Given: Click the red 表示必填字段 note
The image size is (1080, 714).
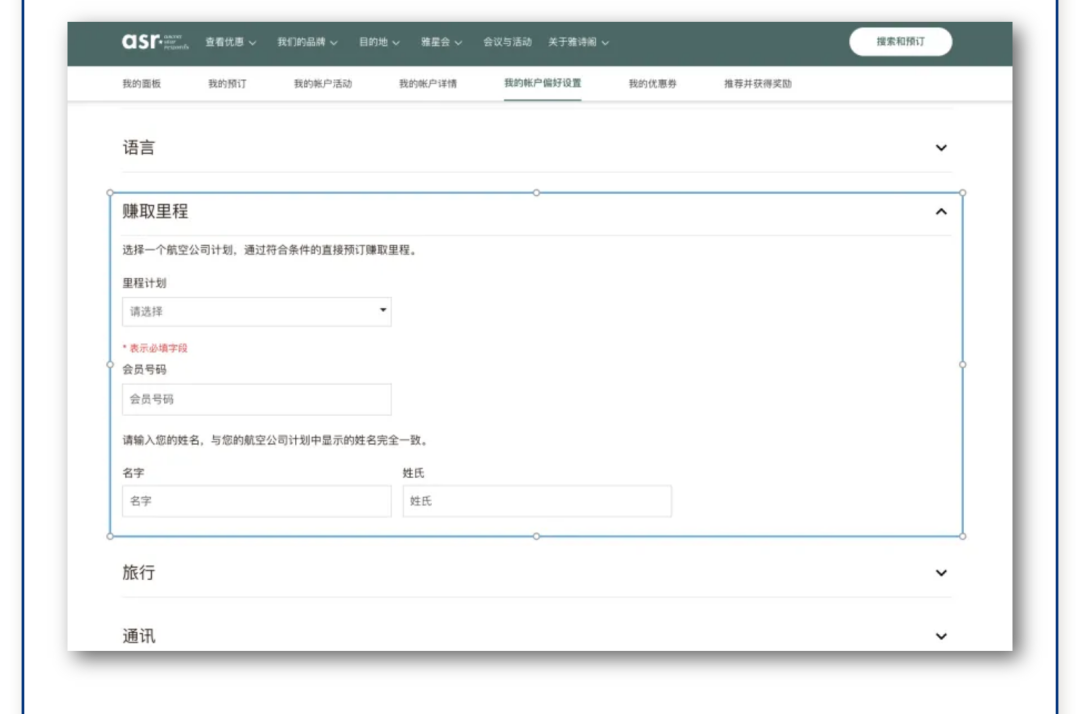Looking at the screenshot, I should click(x=155, y=348).
